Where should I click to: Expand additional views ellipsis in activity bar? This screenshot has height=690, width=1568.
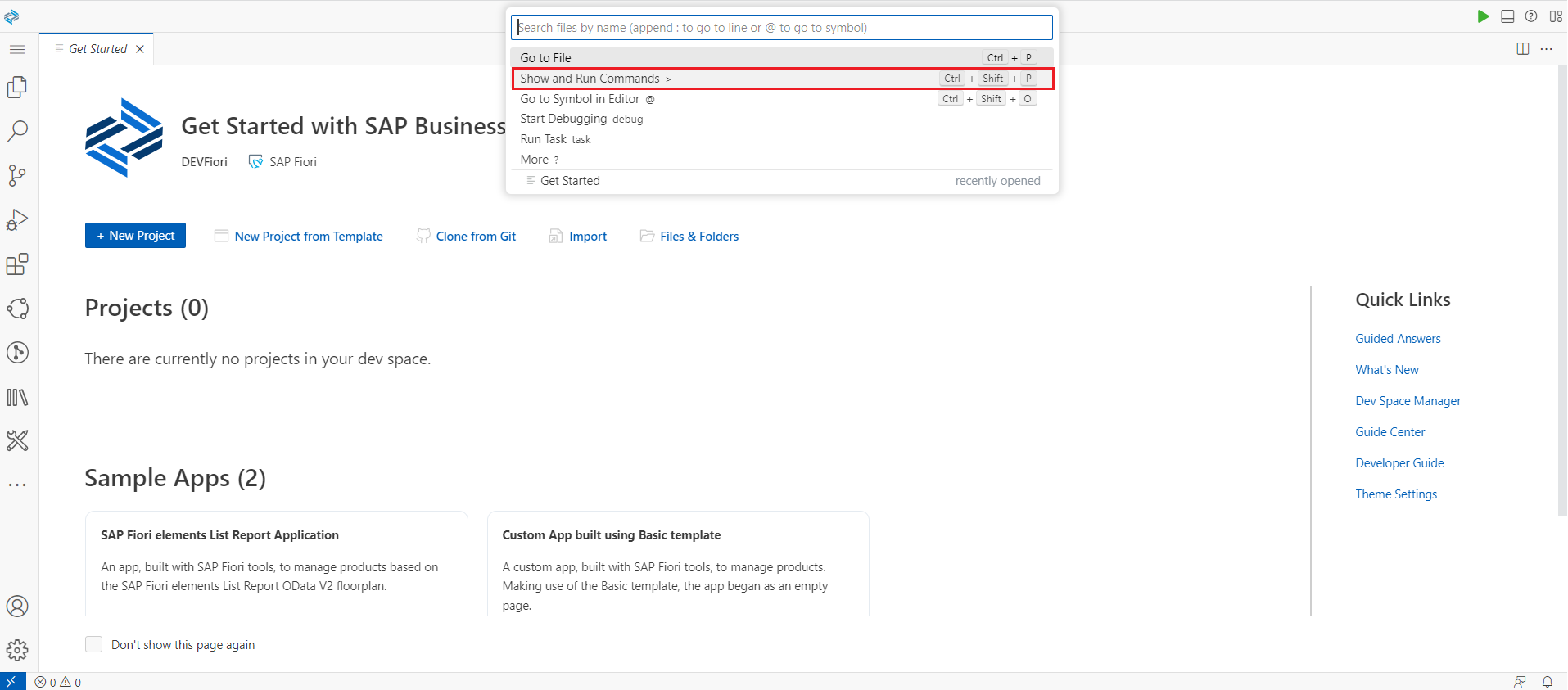pos(17,485)
